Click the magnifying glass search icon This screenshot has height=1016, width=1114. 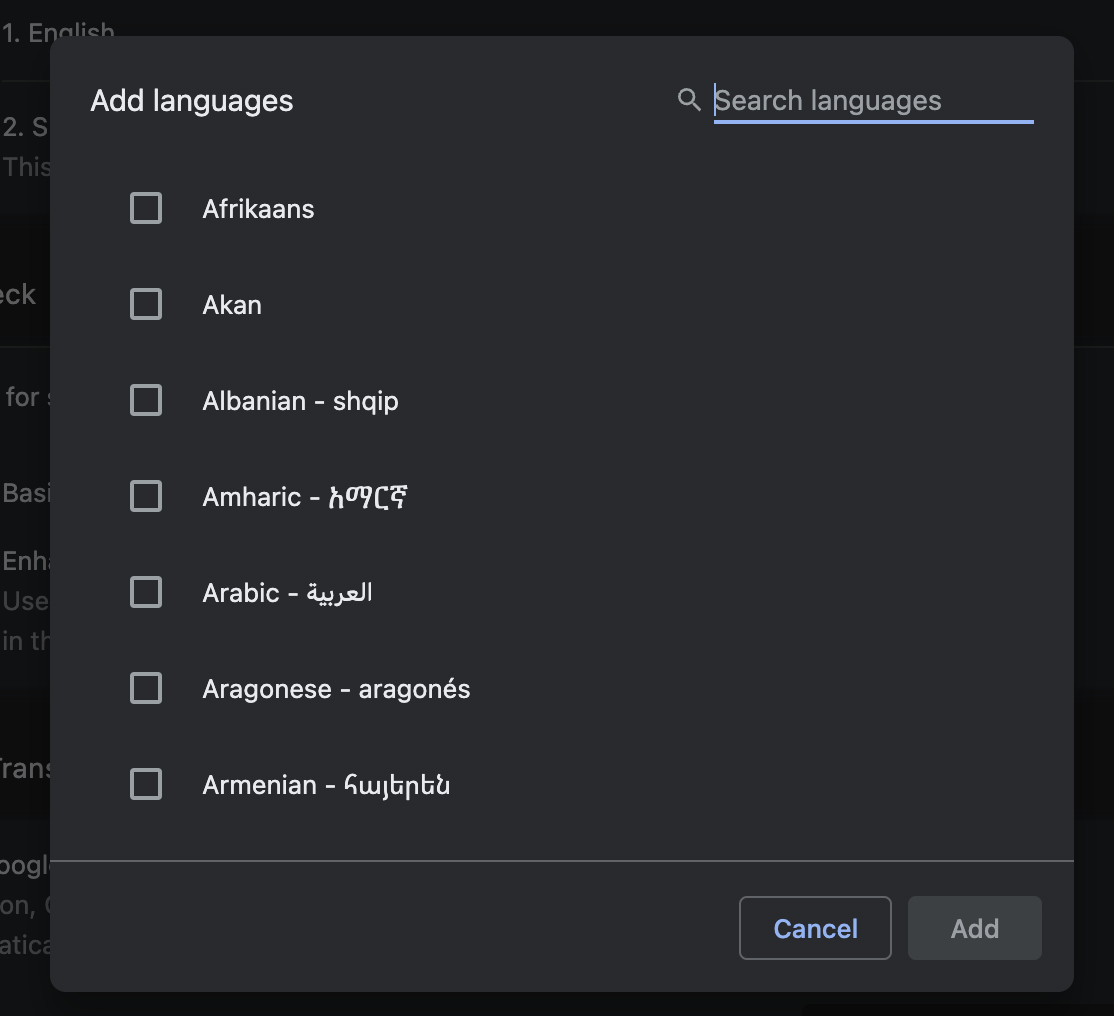(689, 100)
